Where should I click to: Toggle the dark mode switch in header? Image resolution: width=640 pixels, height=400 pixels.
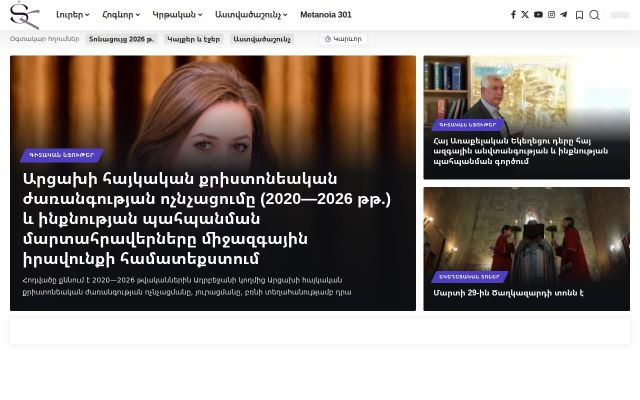tap(620, 15)
